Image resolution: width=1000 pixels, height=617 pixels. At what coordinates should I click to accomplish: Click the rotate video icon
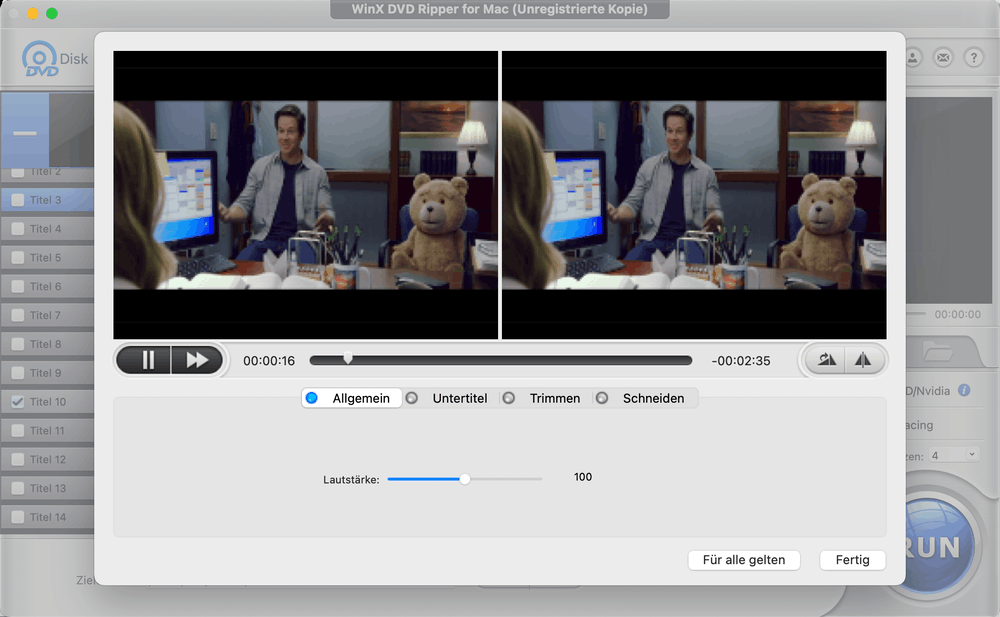click(826, 360)
